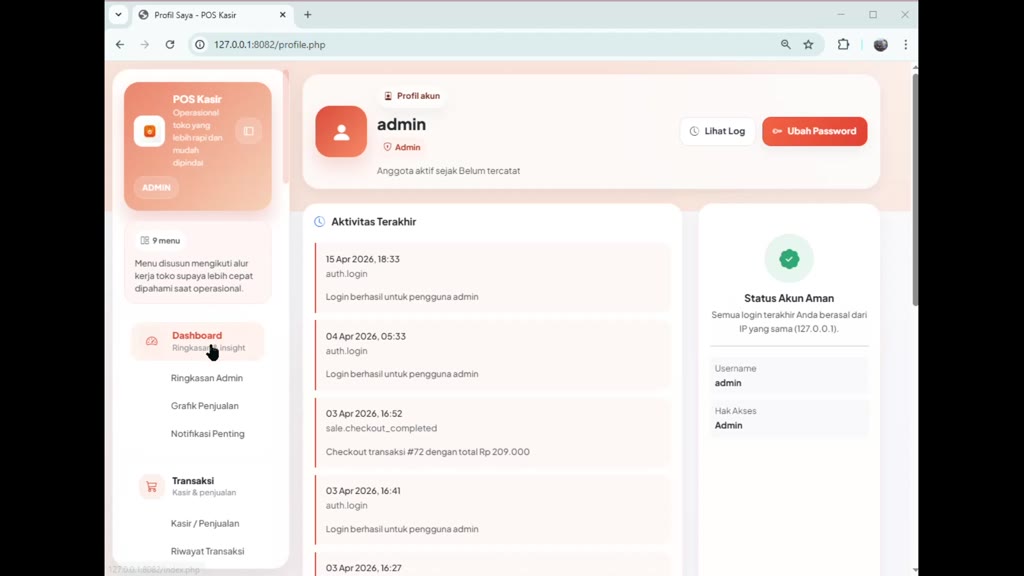Click the zoom magnifier icon in address bar
The height and width of the screenshot is (576, 1024).
point(786,44)
